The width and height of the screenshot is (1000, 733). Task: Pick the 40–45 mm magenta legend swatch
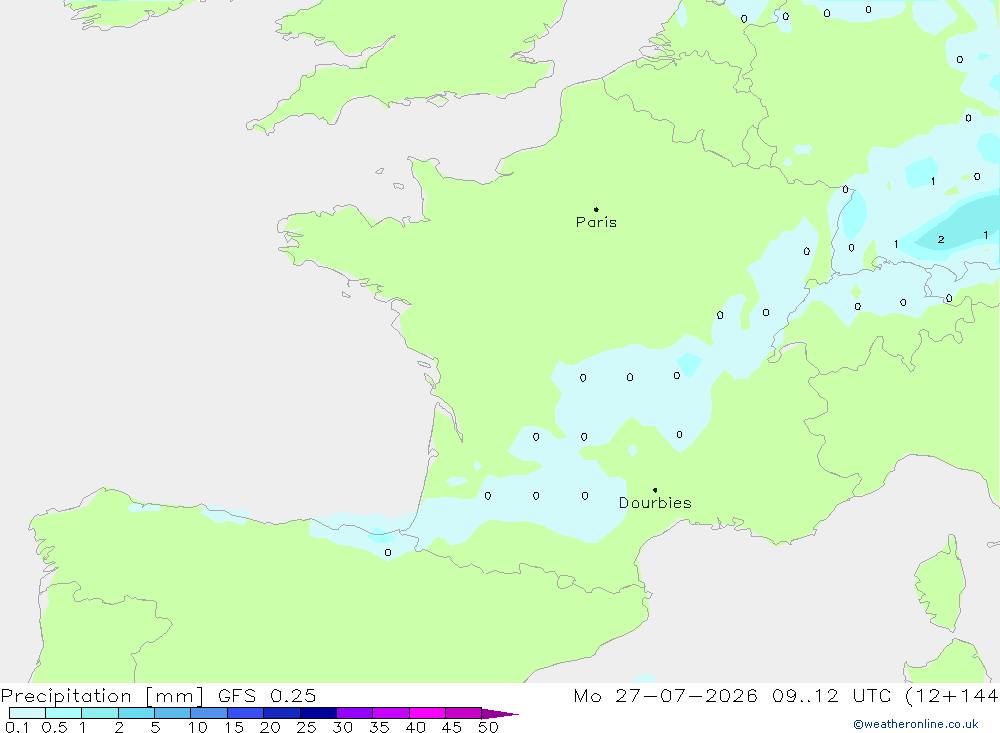[x=427, y=713]
